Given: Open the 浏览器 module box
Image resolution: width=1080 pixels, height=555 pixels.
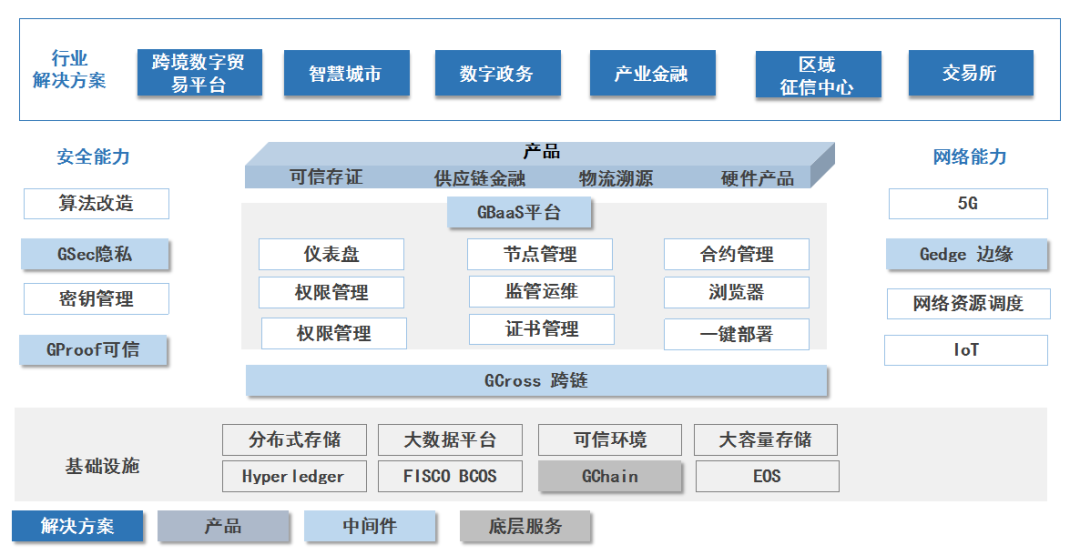Looking at the screenshot, I should click(x=736, y=293).
